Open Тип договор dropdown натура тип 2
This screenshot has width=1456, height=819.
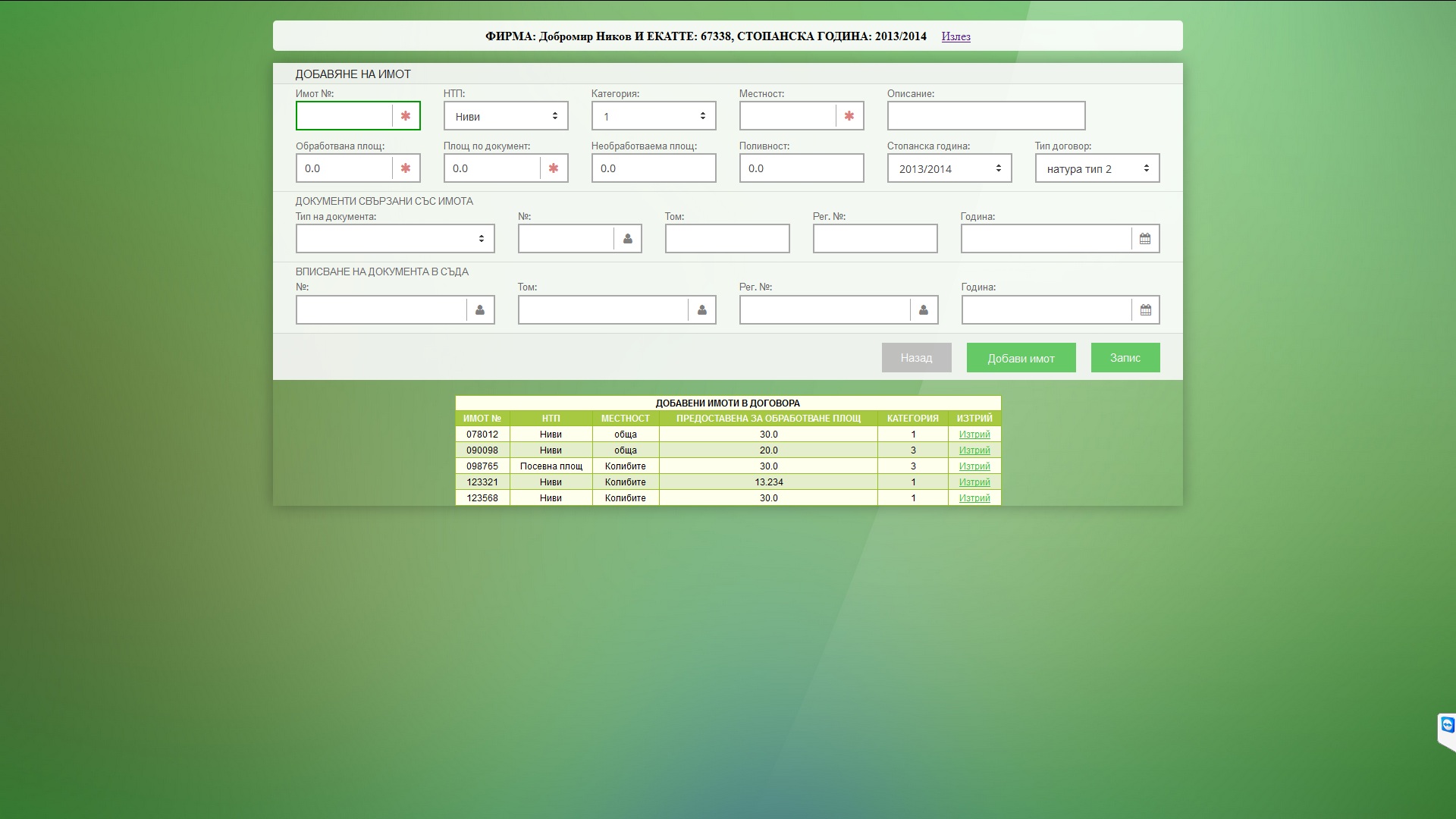pyautogui.click(x=1097, y=168)
